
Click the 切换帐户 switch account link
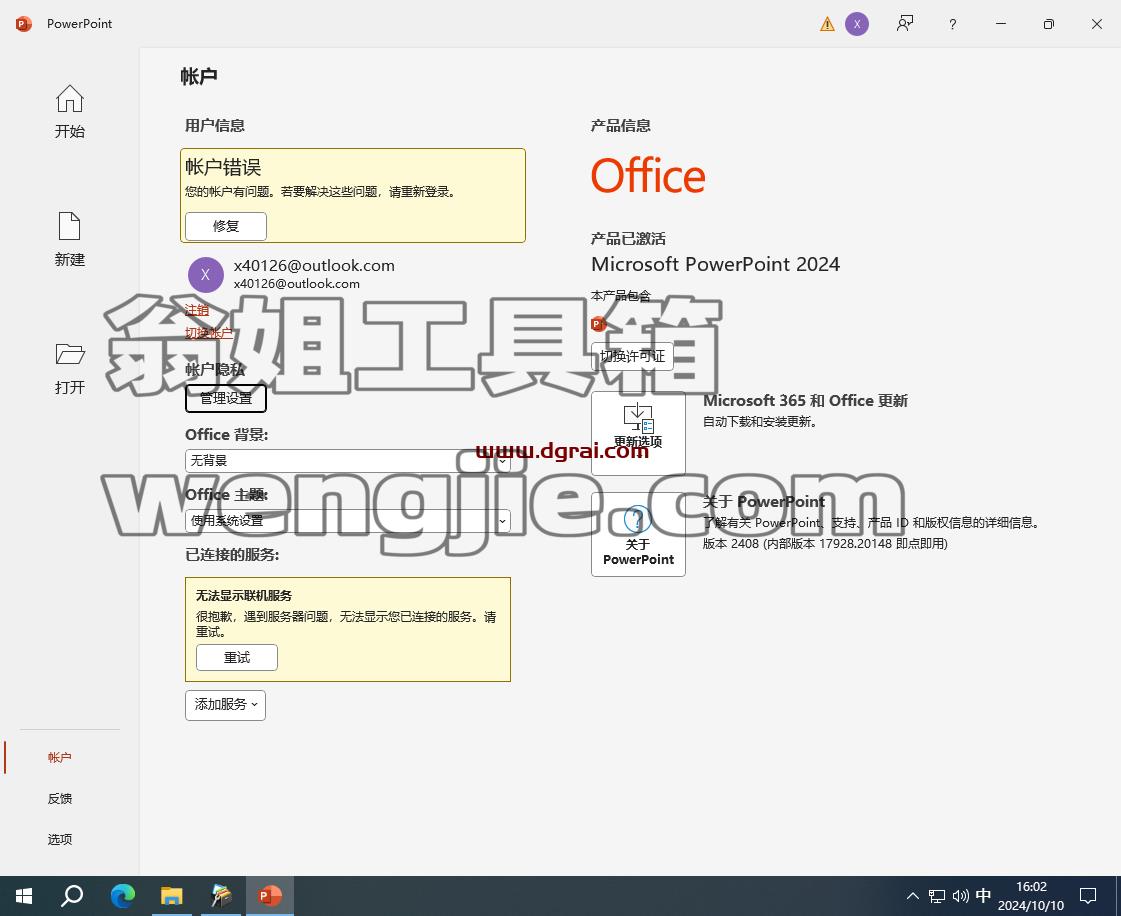click(209, 333)
